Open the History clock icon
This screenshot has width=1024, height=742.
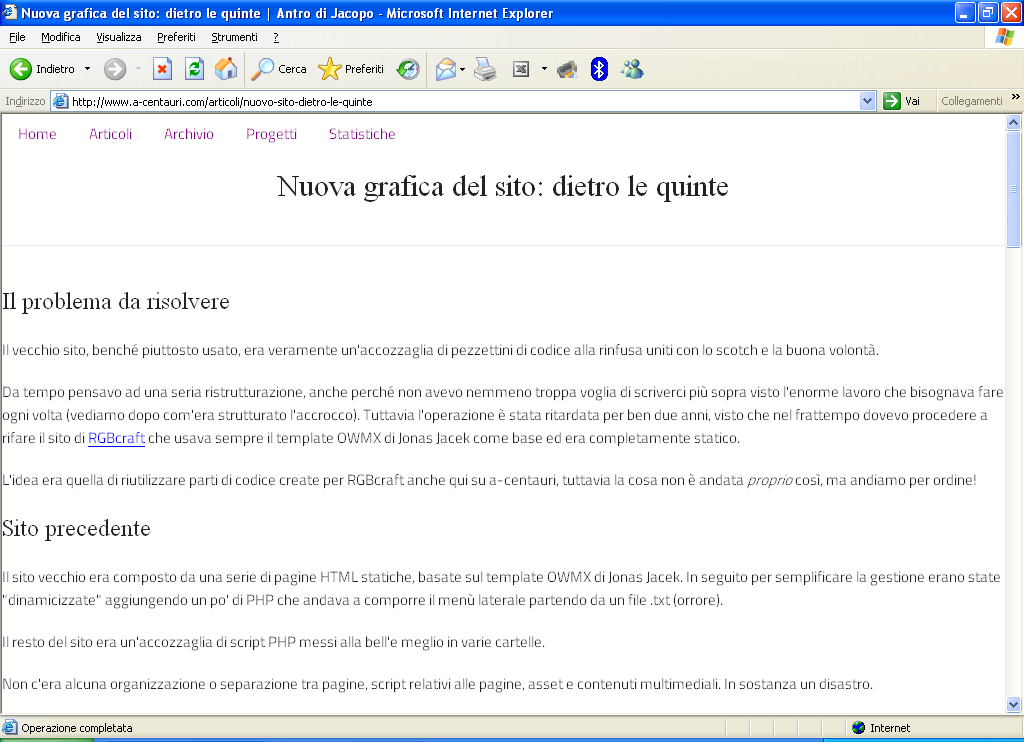pos(408,69)
